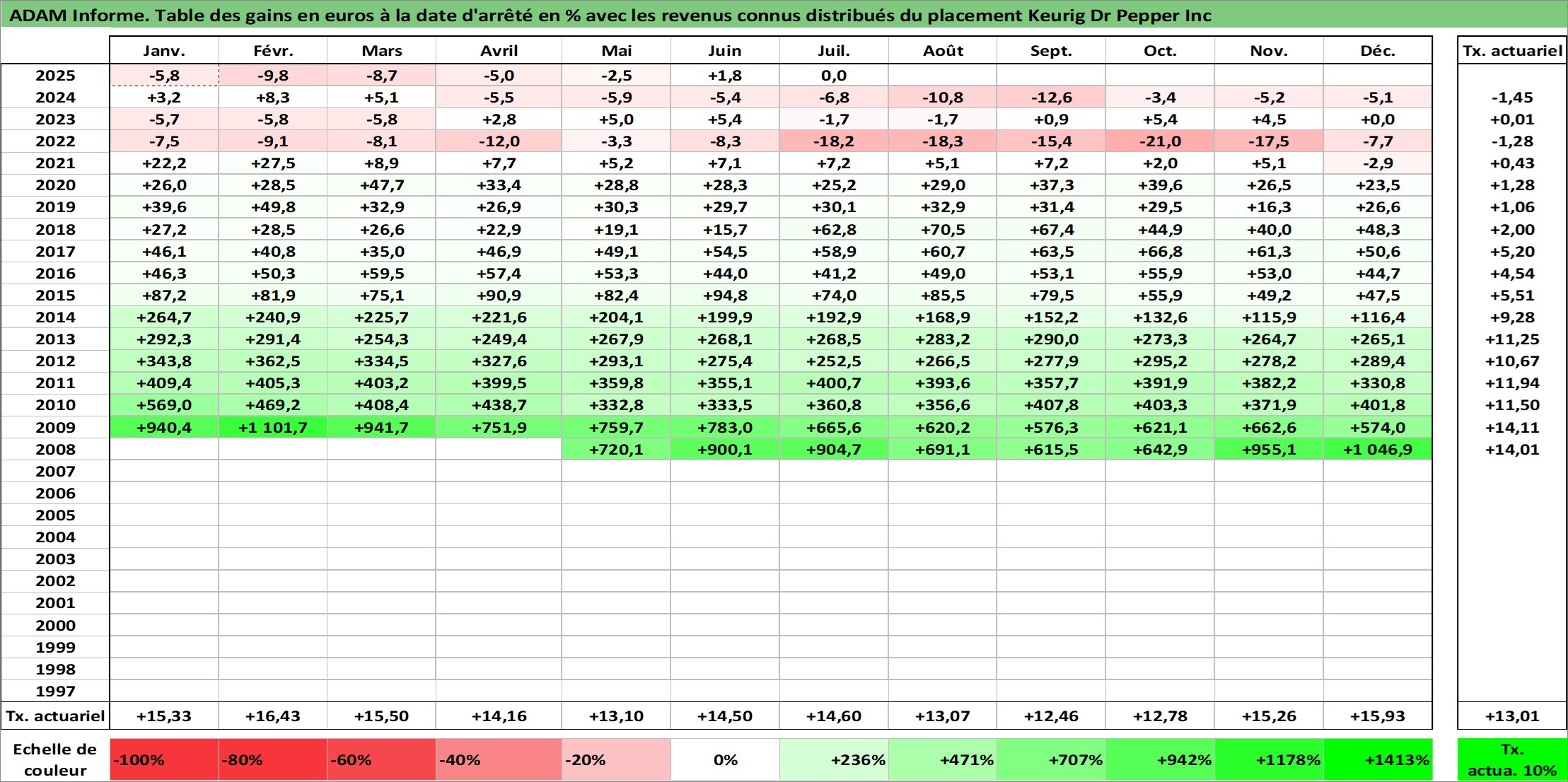The image size is (1568, 782).
Task: Click the +362,5 cell in February 2012
Action: tap(273, 361)
